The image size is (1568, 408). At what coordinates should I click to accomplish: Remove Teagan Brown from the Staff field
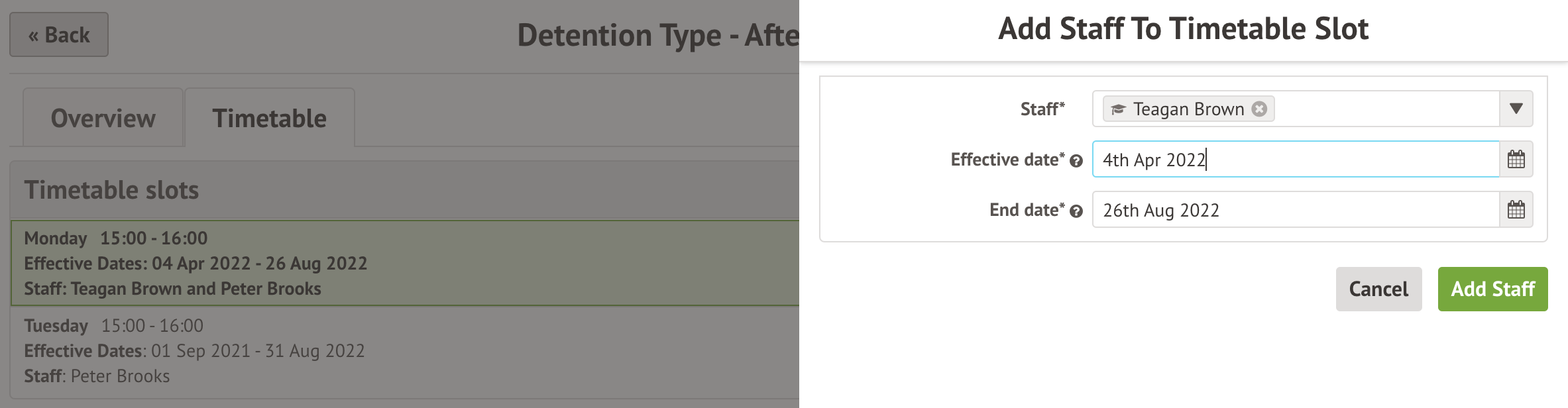tap(1259, 109)
